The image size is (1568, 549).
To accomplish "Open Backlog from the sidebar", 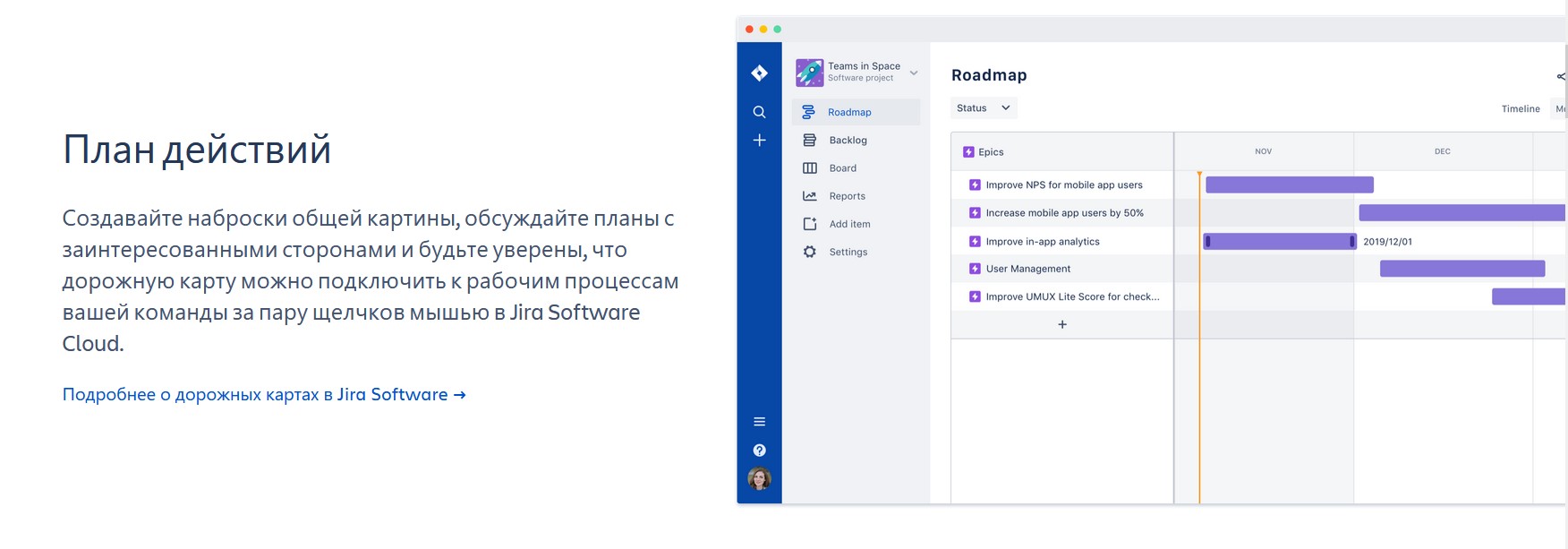I will tap(848, 141).
